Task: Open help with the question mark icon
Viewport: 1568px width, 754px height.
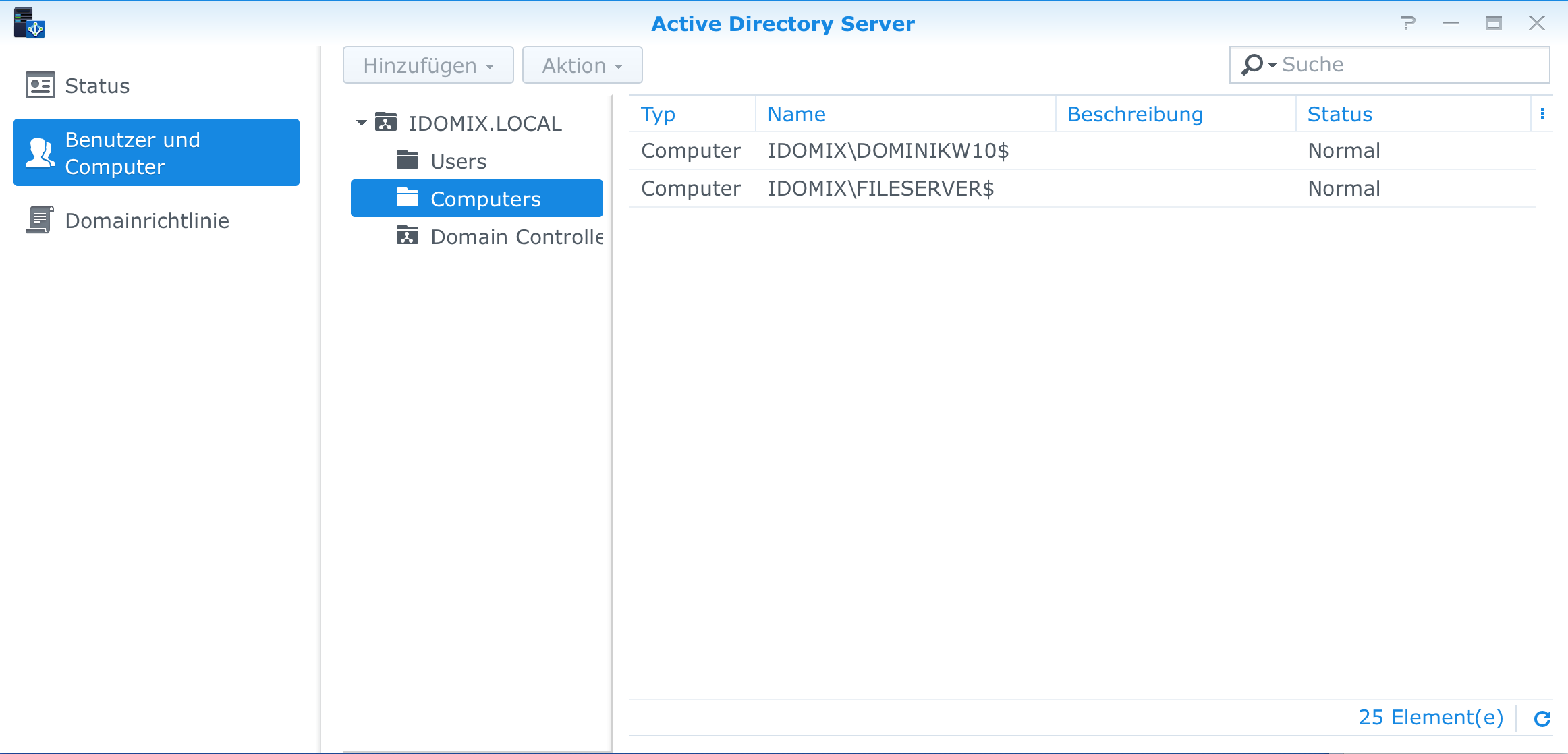Action: (x=1408, y=23)
